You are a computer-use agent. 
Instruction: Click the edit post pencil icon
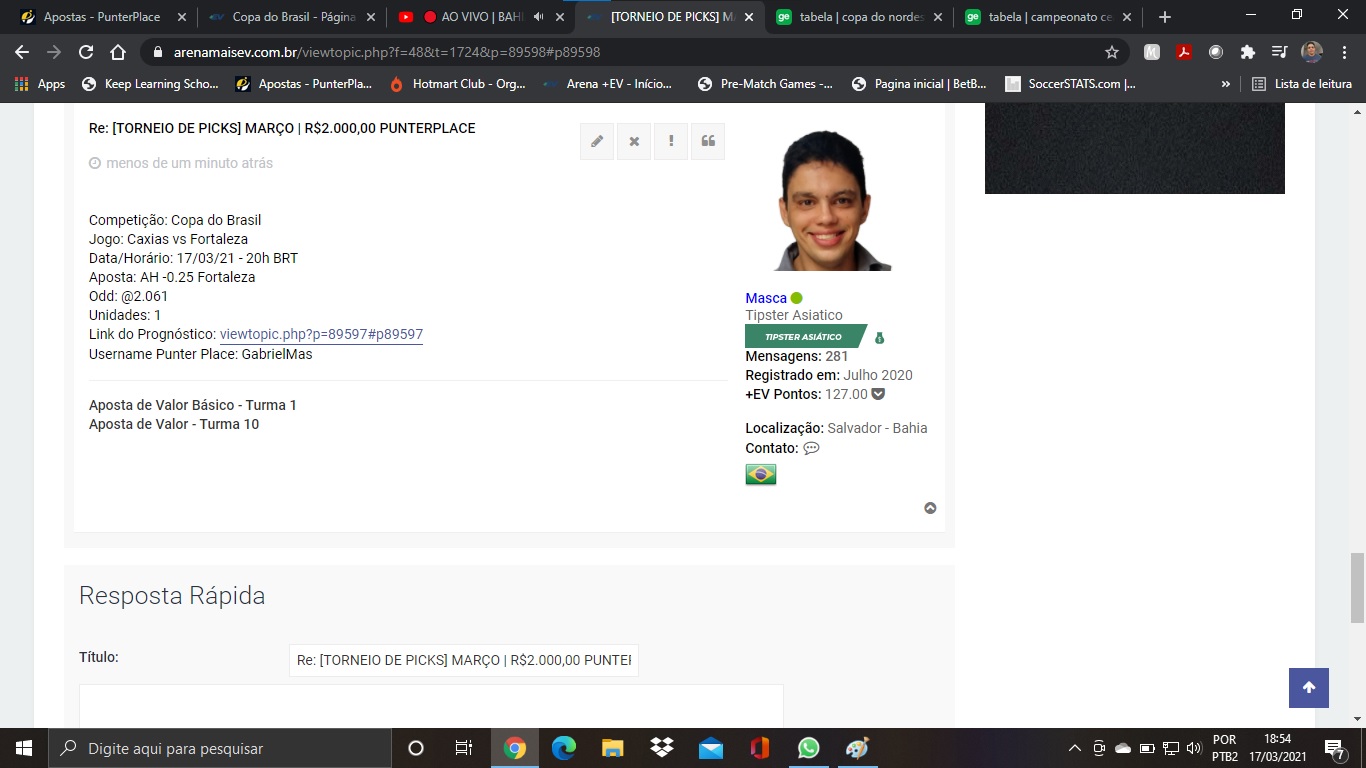[597, 142]
